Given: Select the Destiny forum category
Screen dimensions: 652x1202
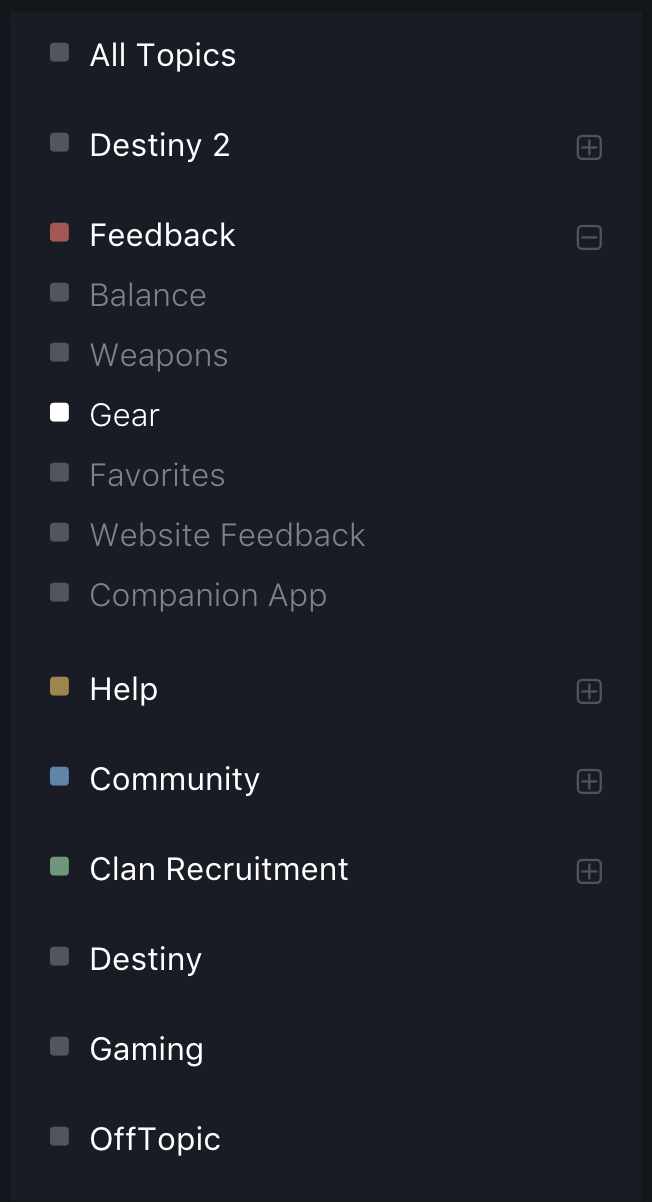Looking at the screenshot, I should (x=146, y=959).
